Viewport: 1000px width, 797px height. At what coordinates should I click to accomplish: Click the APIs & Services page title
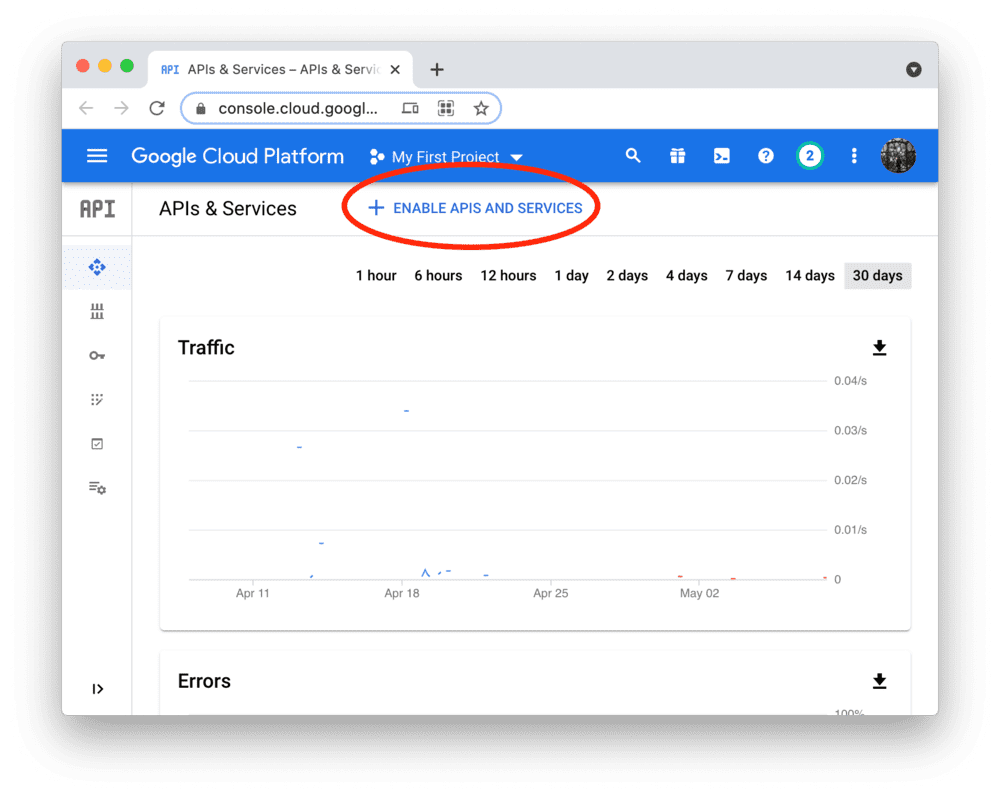point(228,208)
